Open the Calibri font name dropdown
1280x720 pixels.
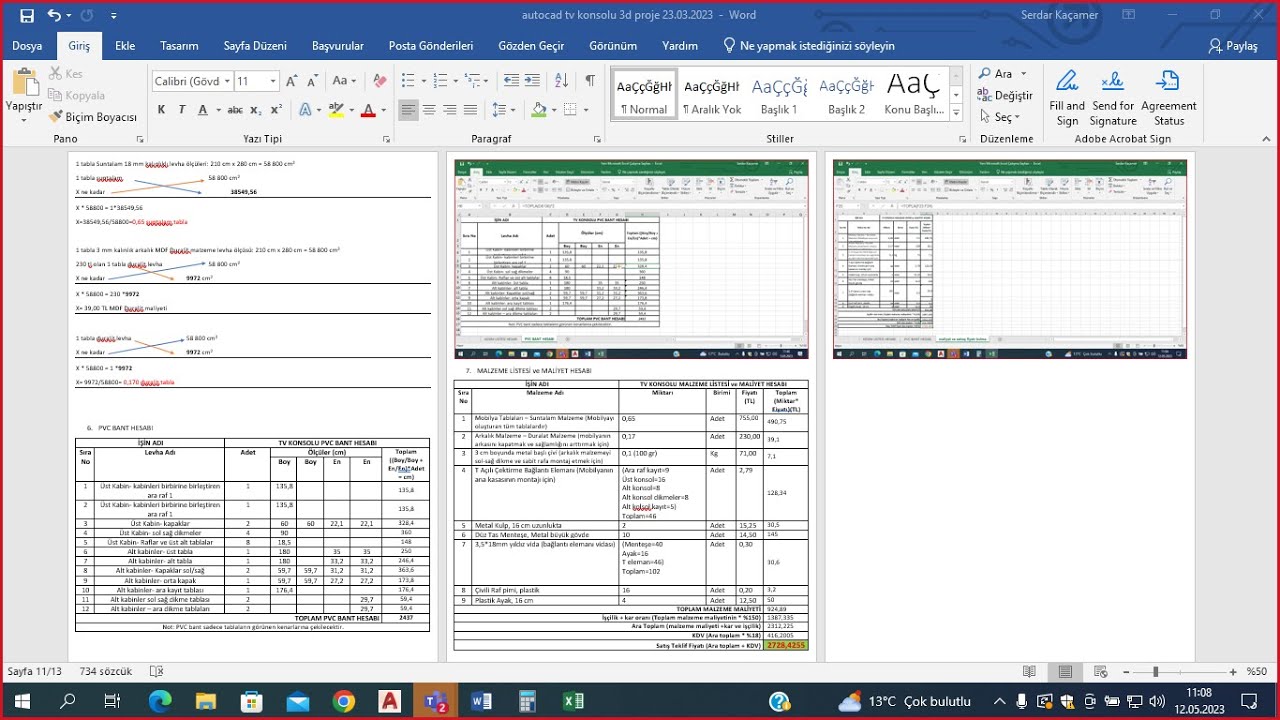pos(225,81)
